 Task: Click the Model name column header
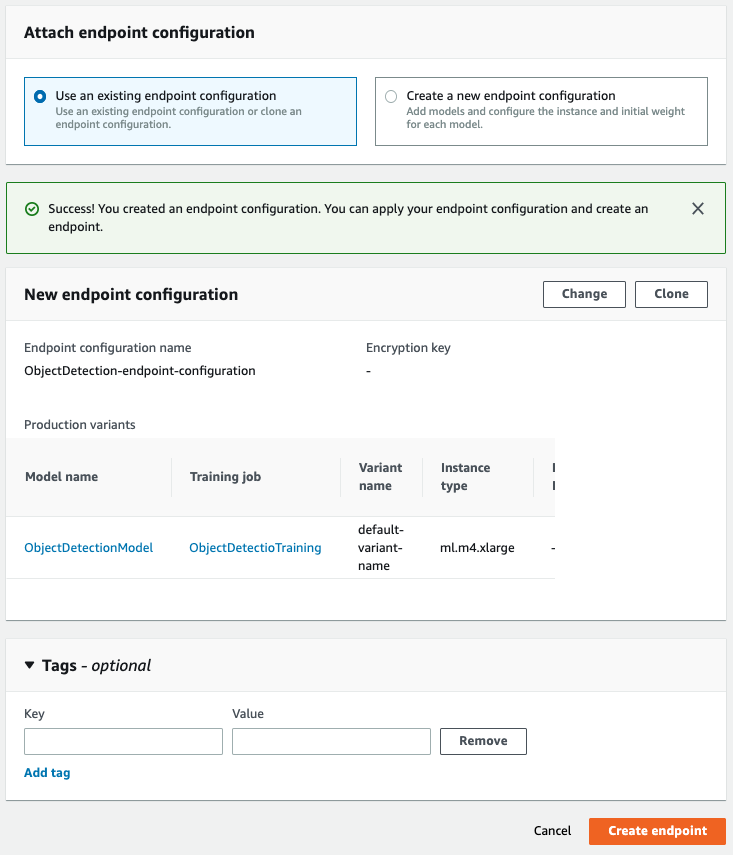click(62, 477)
